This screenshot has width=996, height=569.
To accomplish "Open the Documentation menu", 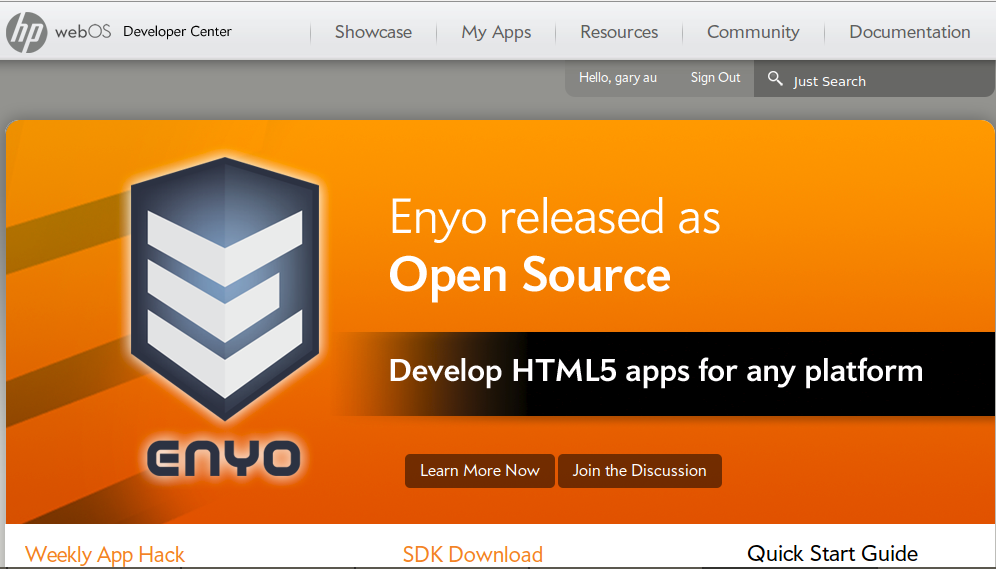I will [x=910, y=32].
